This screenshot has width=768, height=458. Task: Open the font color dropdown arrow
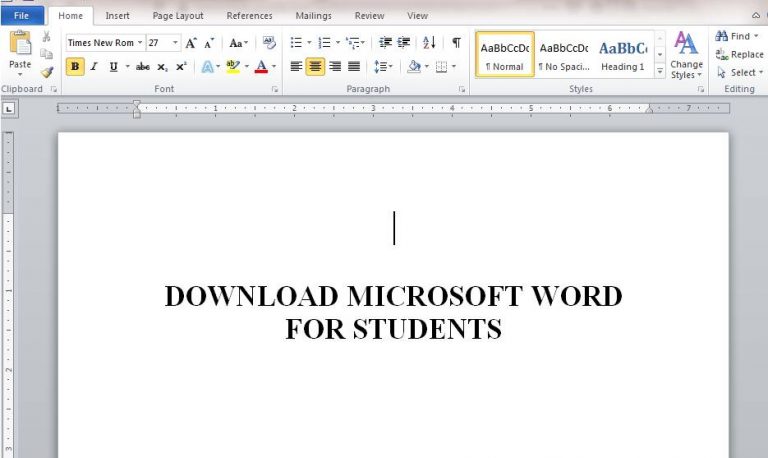(274, 67)
